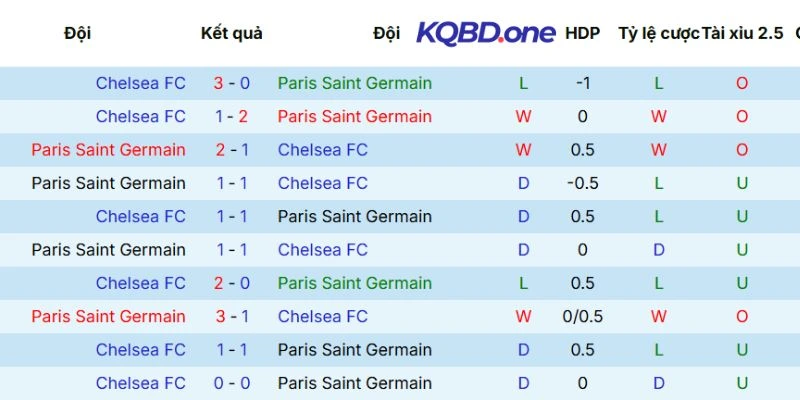
Task: Click the 0/0.5 handicap value
Action: click(583, 316)
